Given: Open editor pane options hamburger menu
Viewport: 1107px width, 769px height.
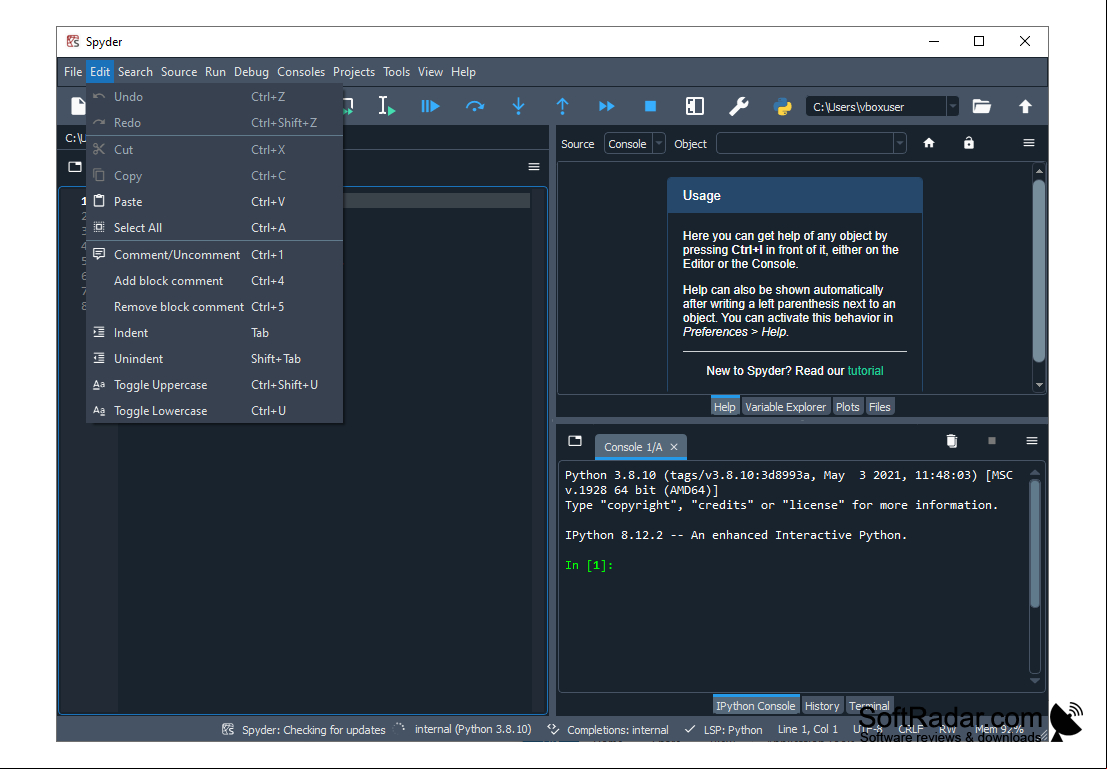Looking at the screenshot, I should pos(534,167).
